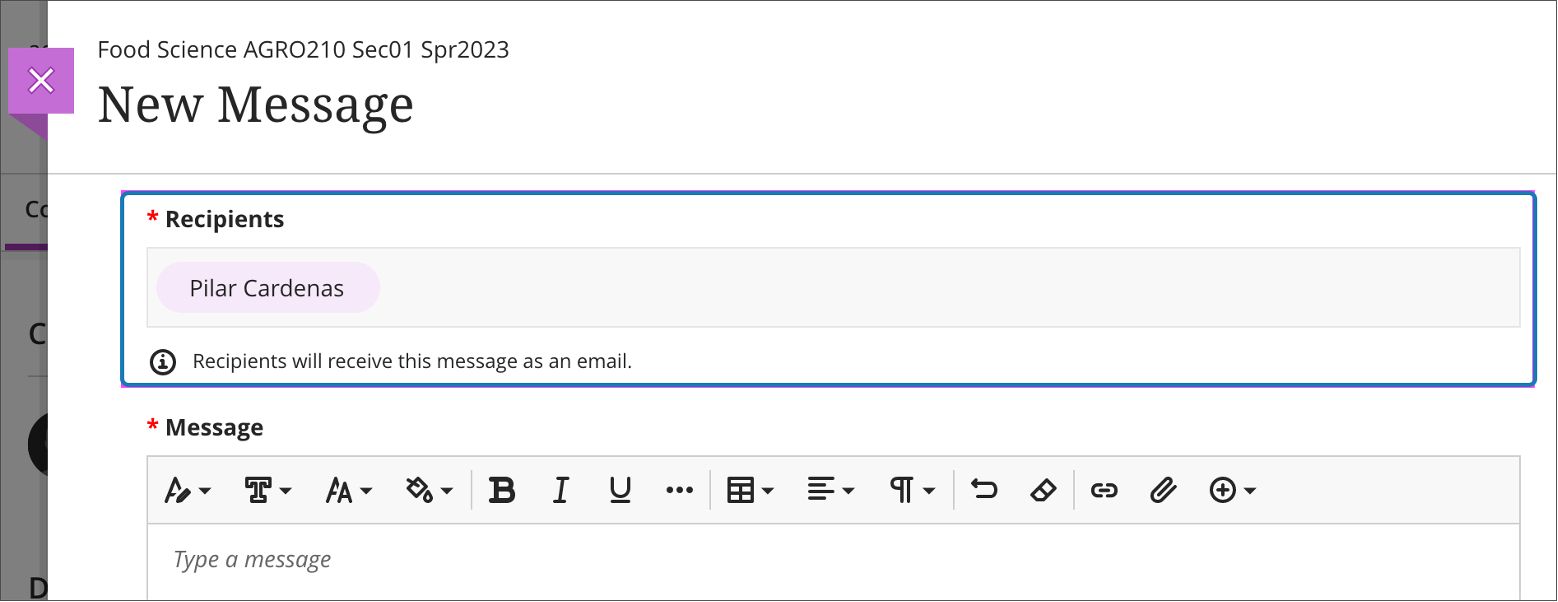This screenshot has width=1558, height=602.
Task: Click the Undo icon
Action: pos(984,490)
